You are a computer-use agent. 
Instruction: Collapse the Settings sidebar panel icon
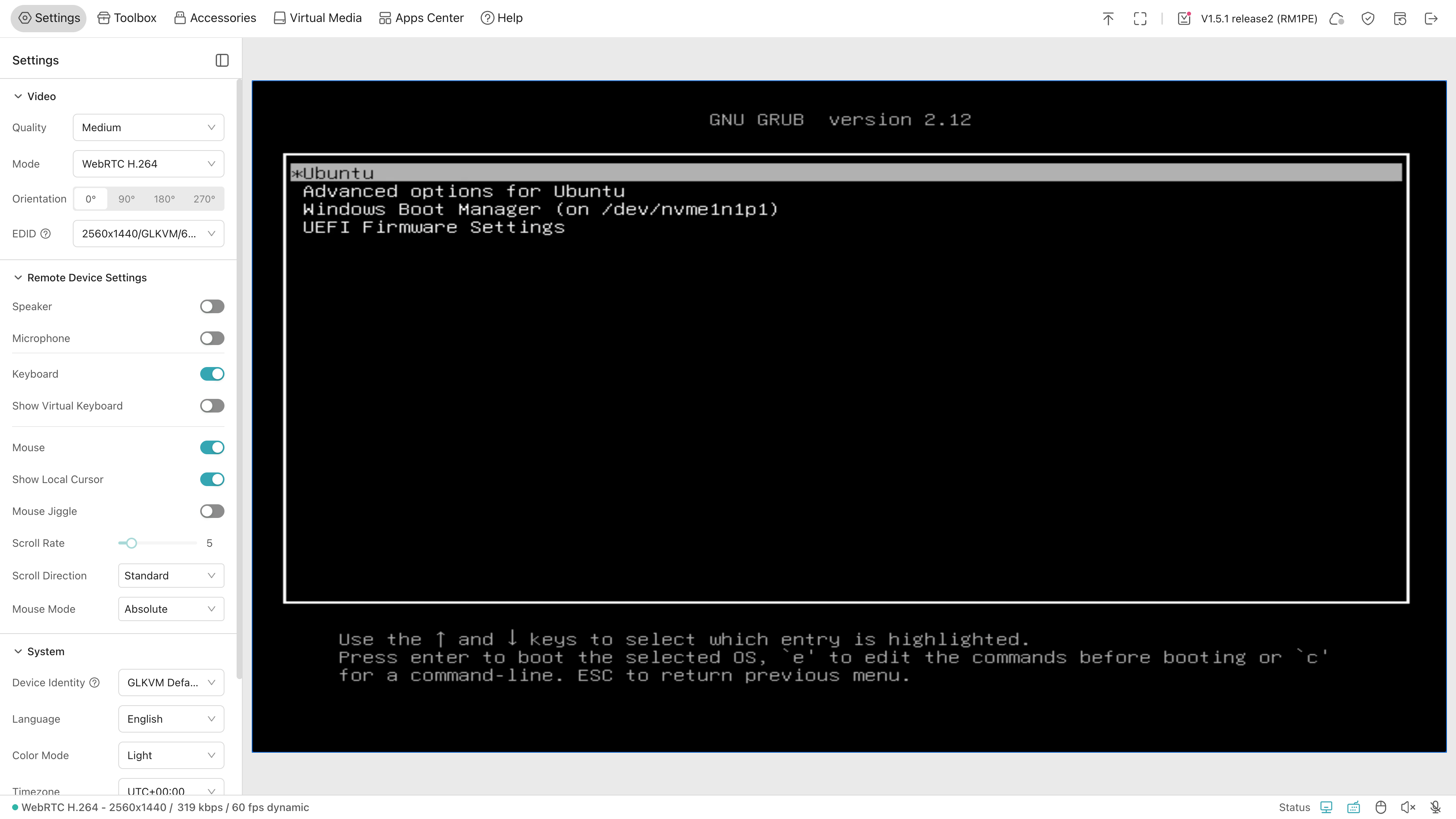(x=221, y=60)
